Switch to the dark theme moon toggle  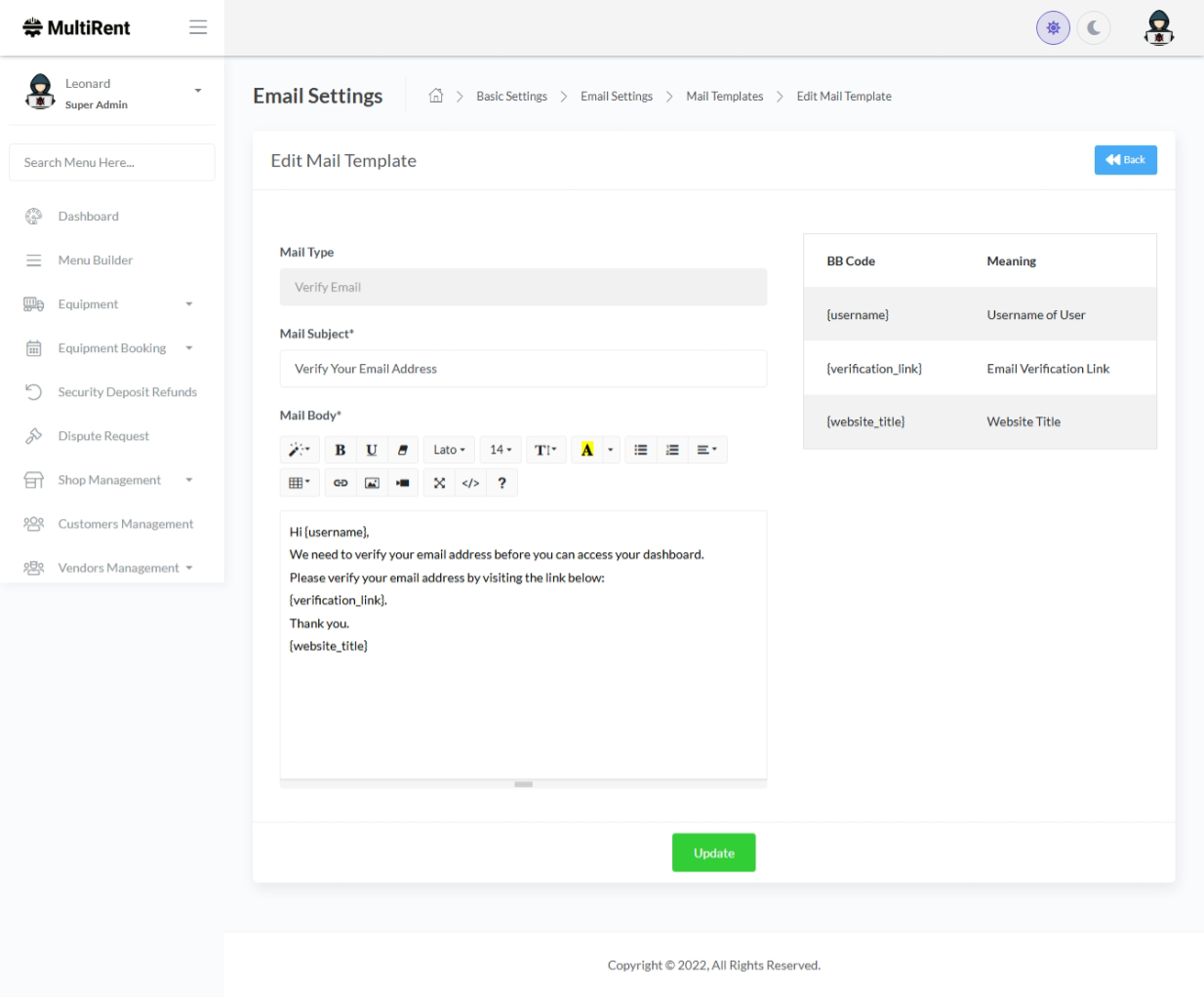[x=1094, y=28]
